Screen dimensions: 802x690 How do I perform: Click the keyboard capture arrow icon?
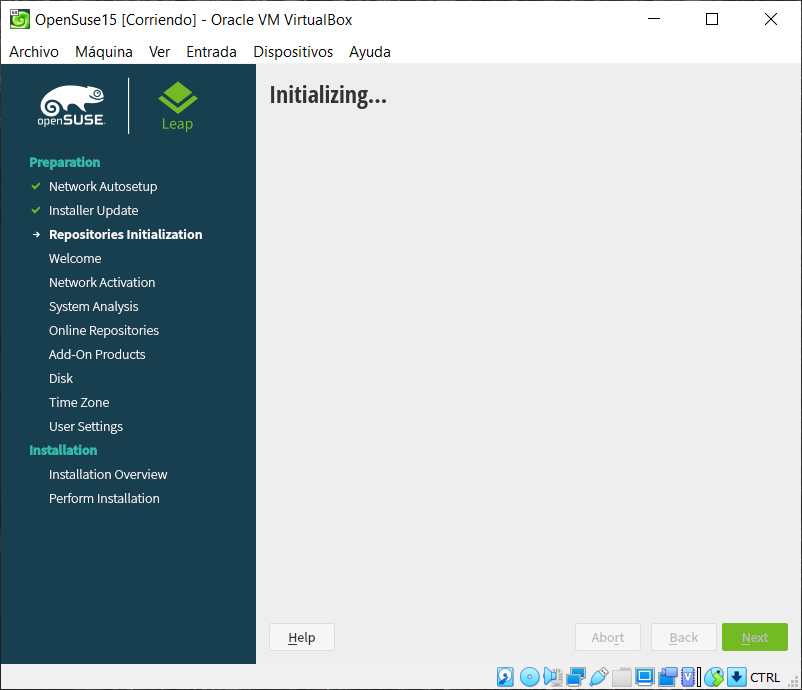coord(737,677)
